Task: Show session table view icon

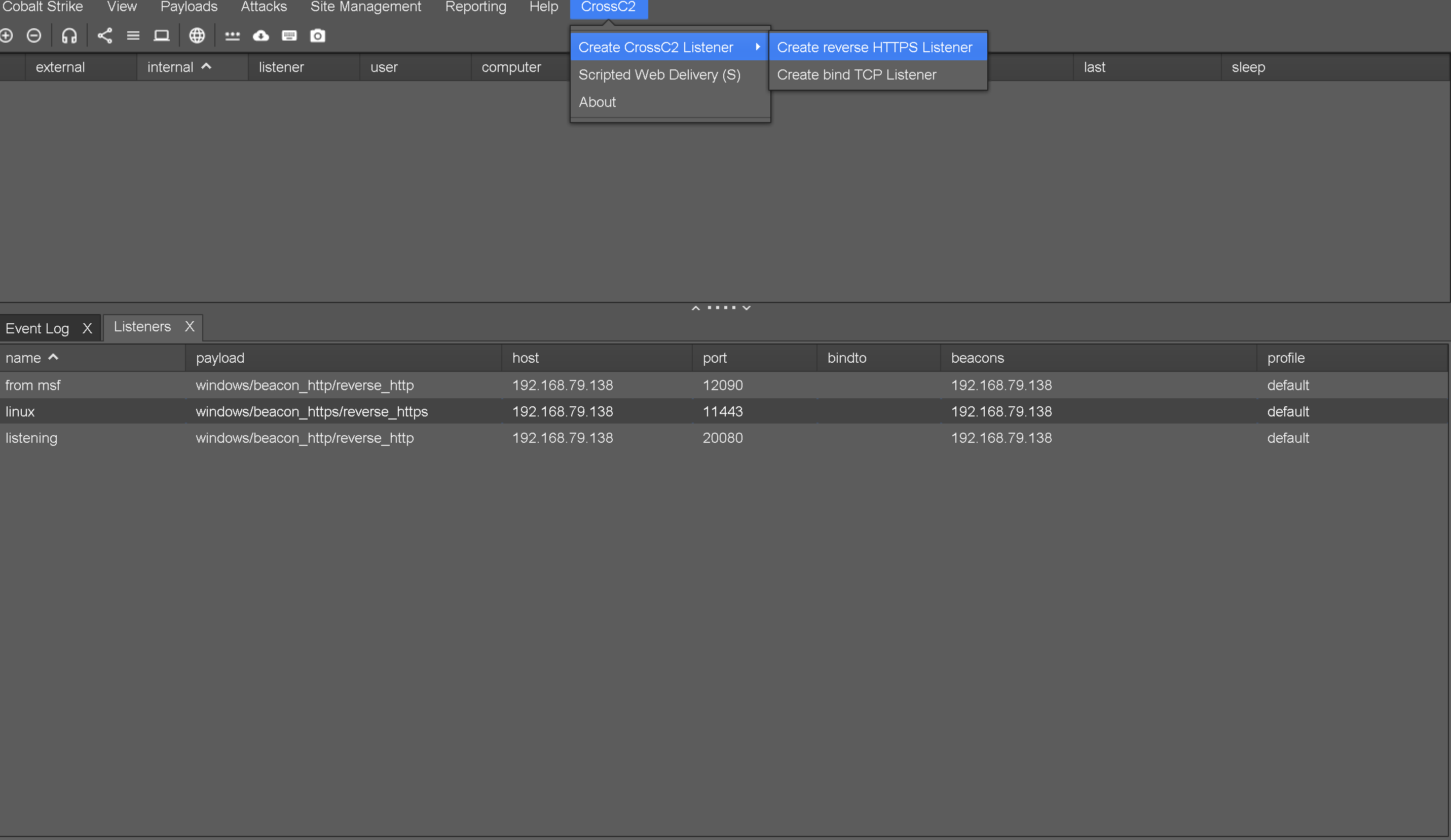Action: [x=133, y=35]
